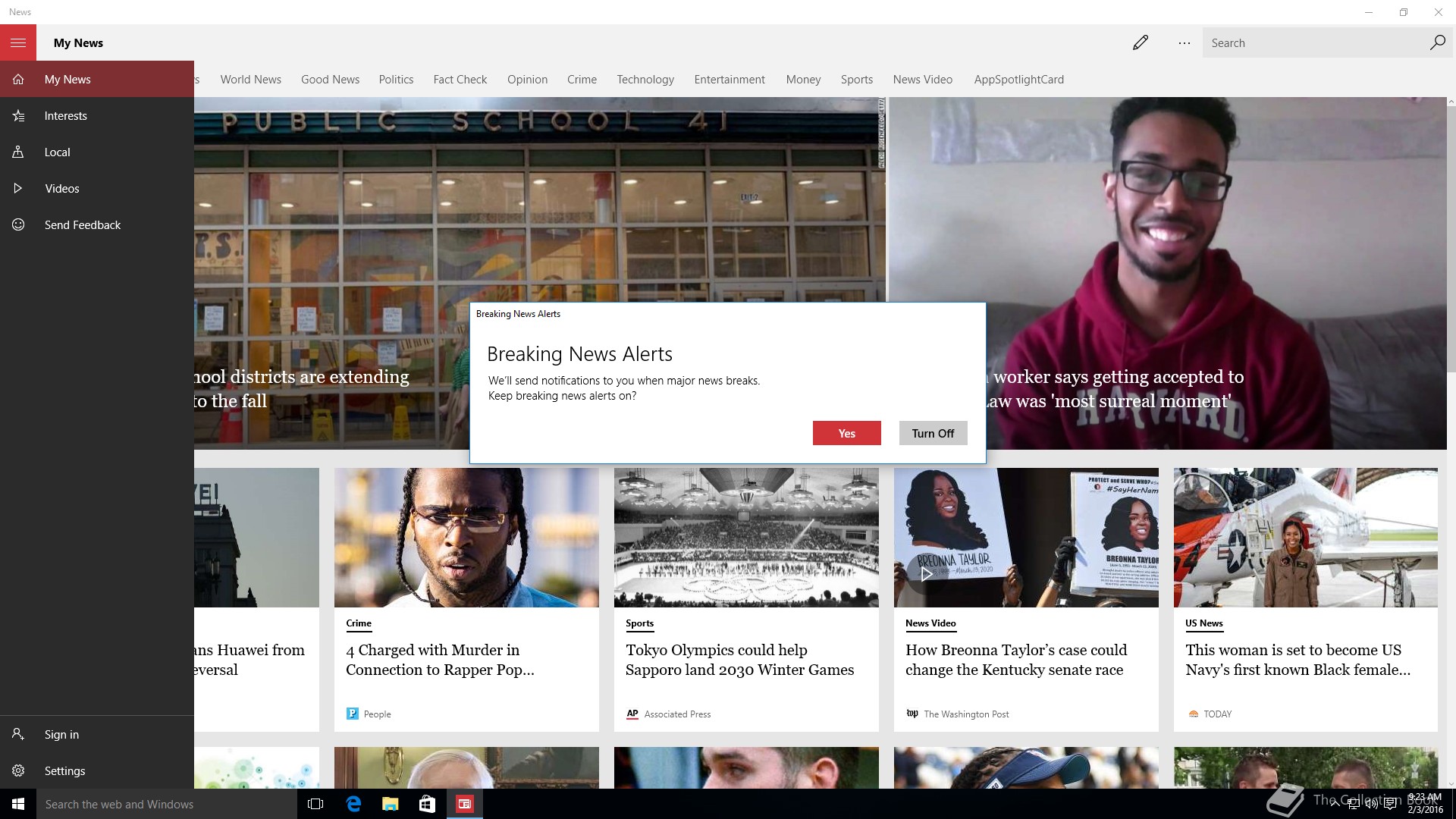This screenshot has height=819, width=1456.
Task: Click the Sports category link on card
Action: [x=639, y=623]
